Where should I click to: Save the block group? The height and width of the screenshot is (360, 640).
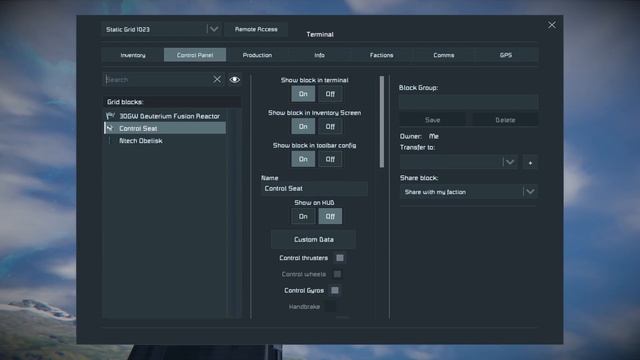432,120
